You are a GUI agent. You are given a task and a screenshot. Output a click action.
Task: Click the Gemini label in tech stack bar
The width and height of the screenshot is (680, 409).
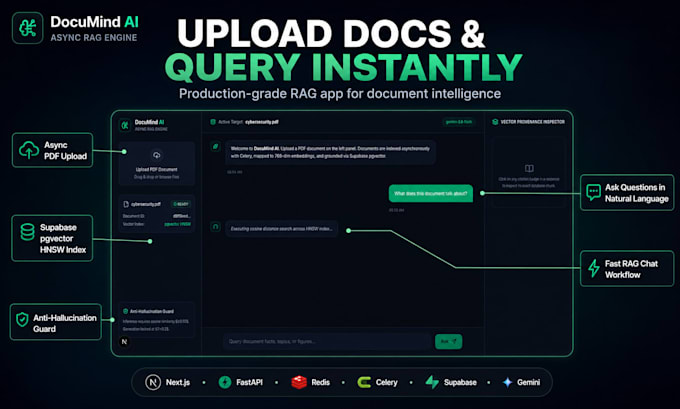point(528,382)
